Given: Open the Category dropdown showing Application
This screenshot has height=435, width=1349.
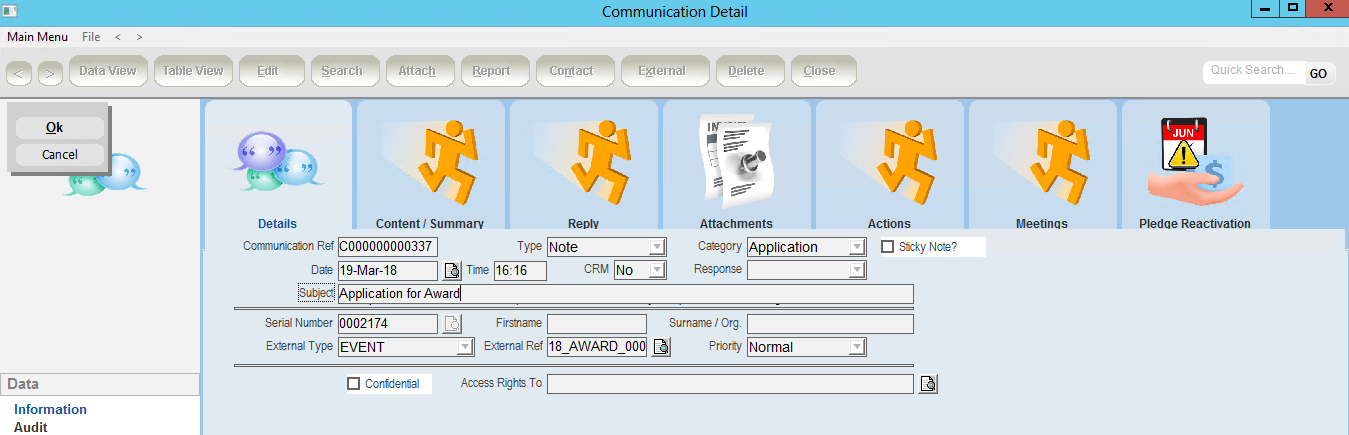Looking at the screenshot, I should tap(857, 247).
